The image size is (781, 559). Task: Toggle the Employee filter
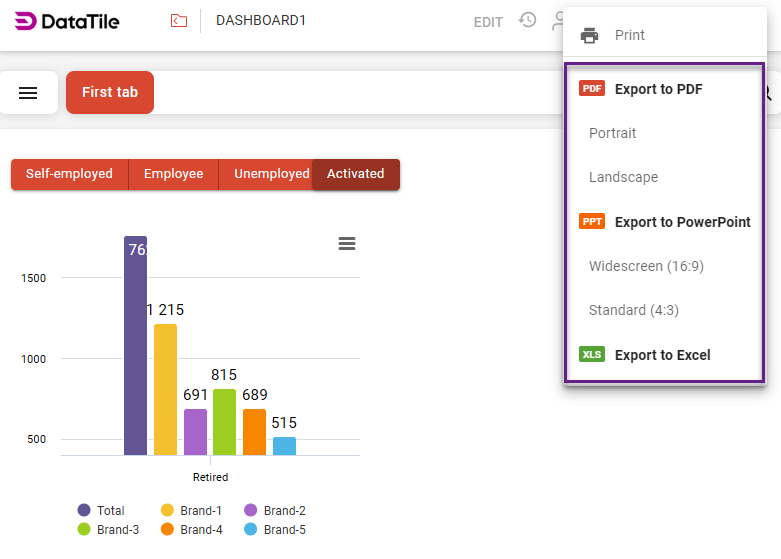click(173, 174)
